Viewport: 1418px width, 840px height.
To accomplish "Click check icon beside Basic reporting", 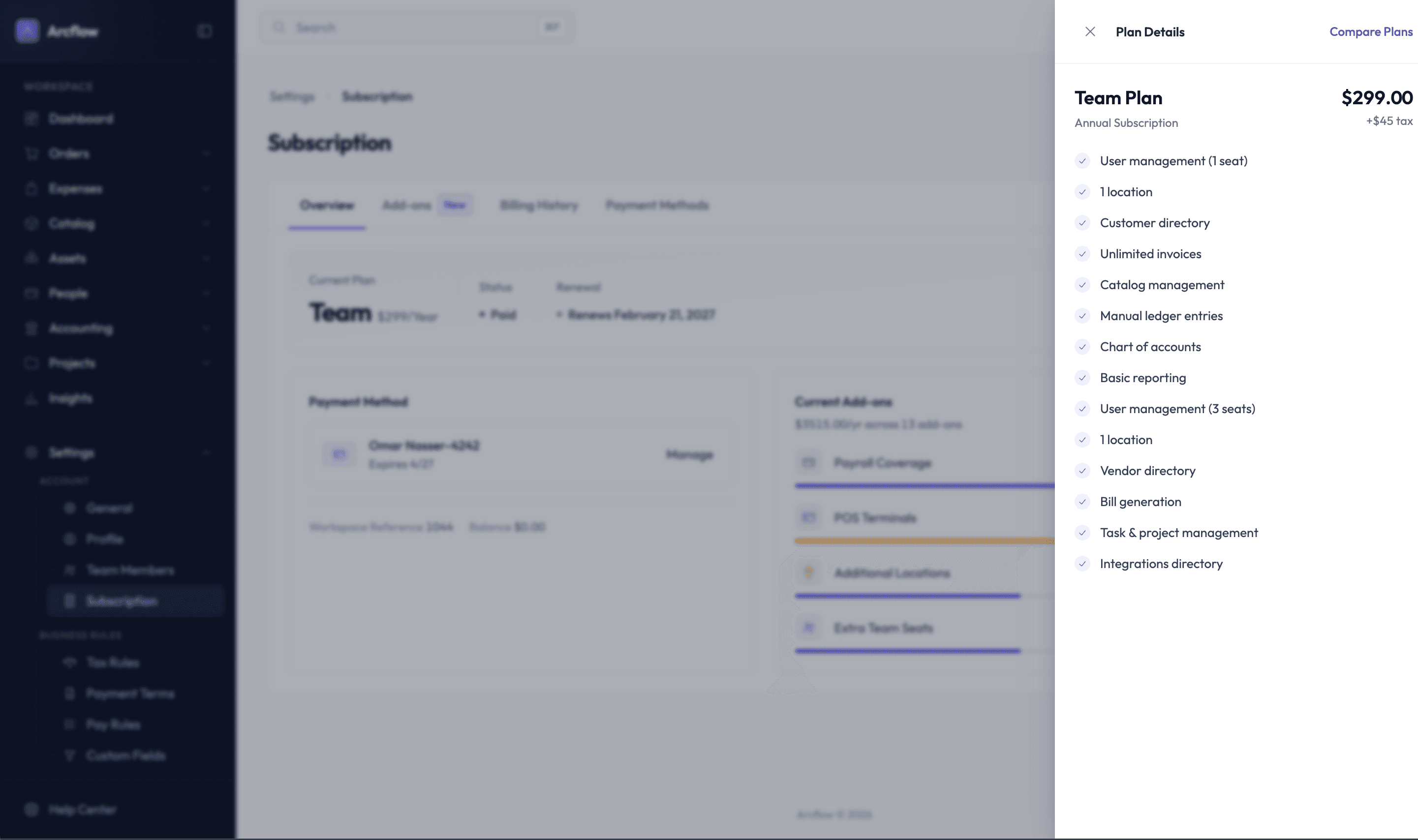I will point(1082,378).
